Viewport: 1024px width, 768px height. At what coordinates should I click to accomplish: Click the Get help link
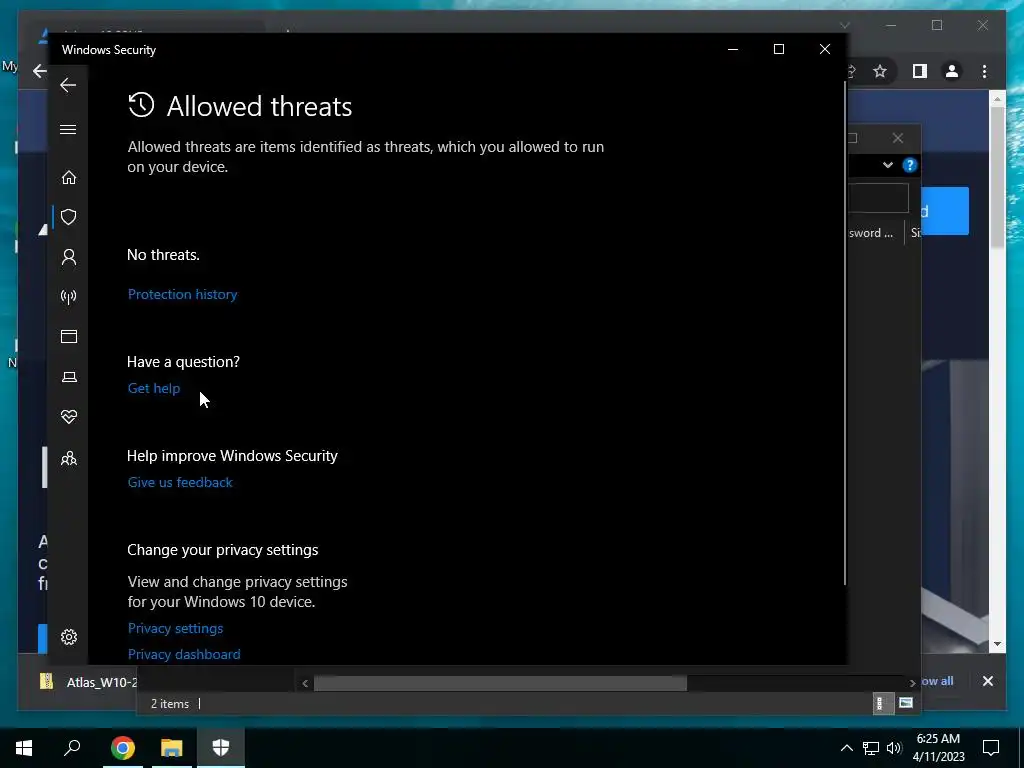pos(153,388)
